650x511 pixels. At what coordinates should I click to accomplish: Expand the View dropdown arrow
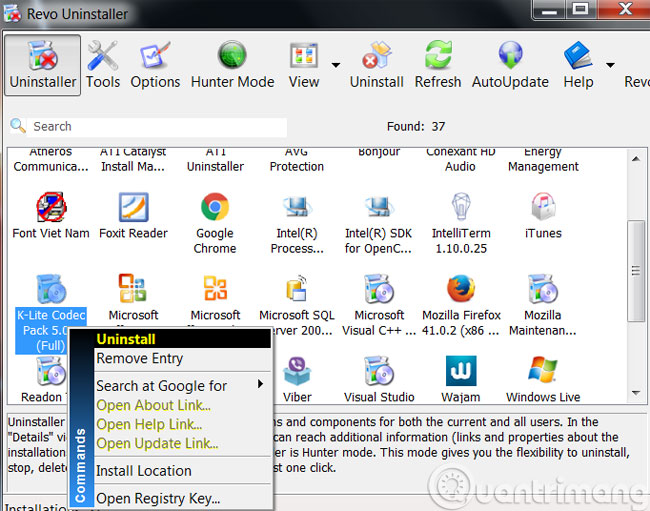click(x=336, y=65)
